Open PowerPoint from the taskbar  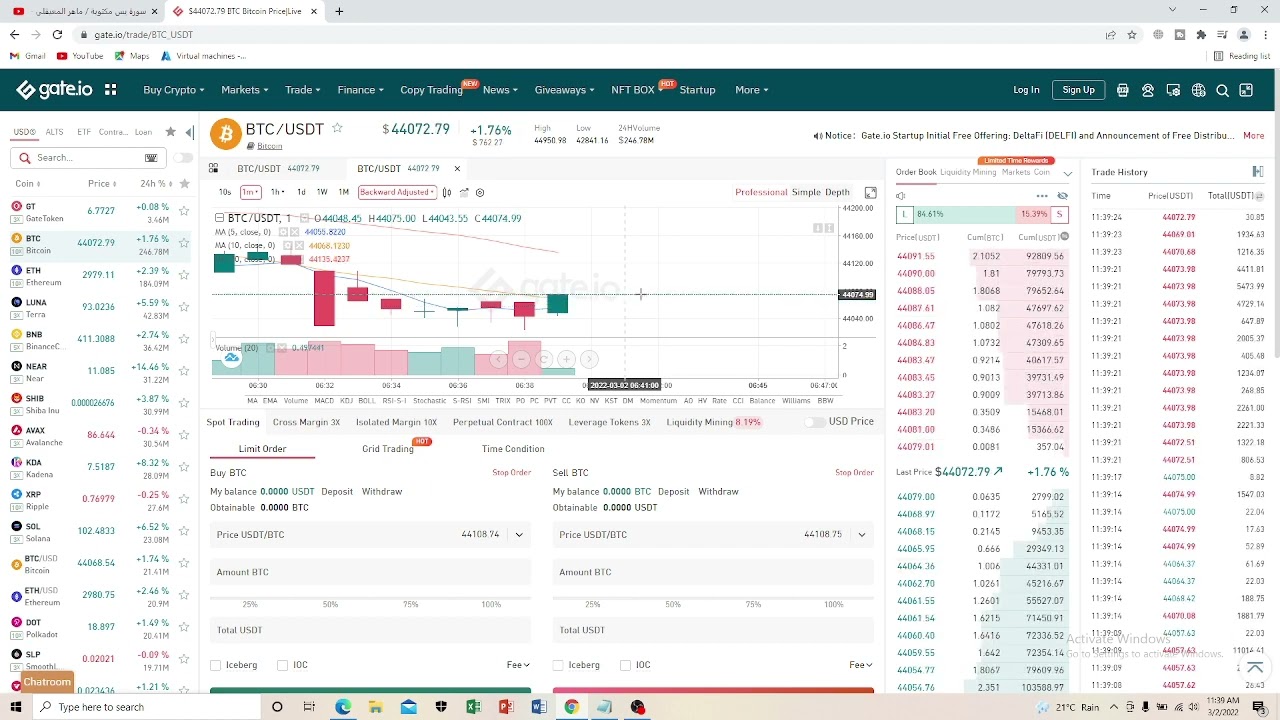(x=506, y=707)
